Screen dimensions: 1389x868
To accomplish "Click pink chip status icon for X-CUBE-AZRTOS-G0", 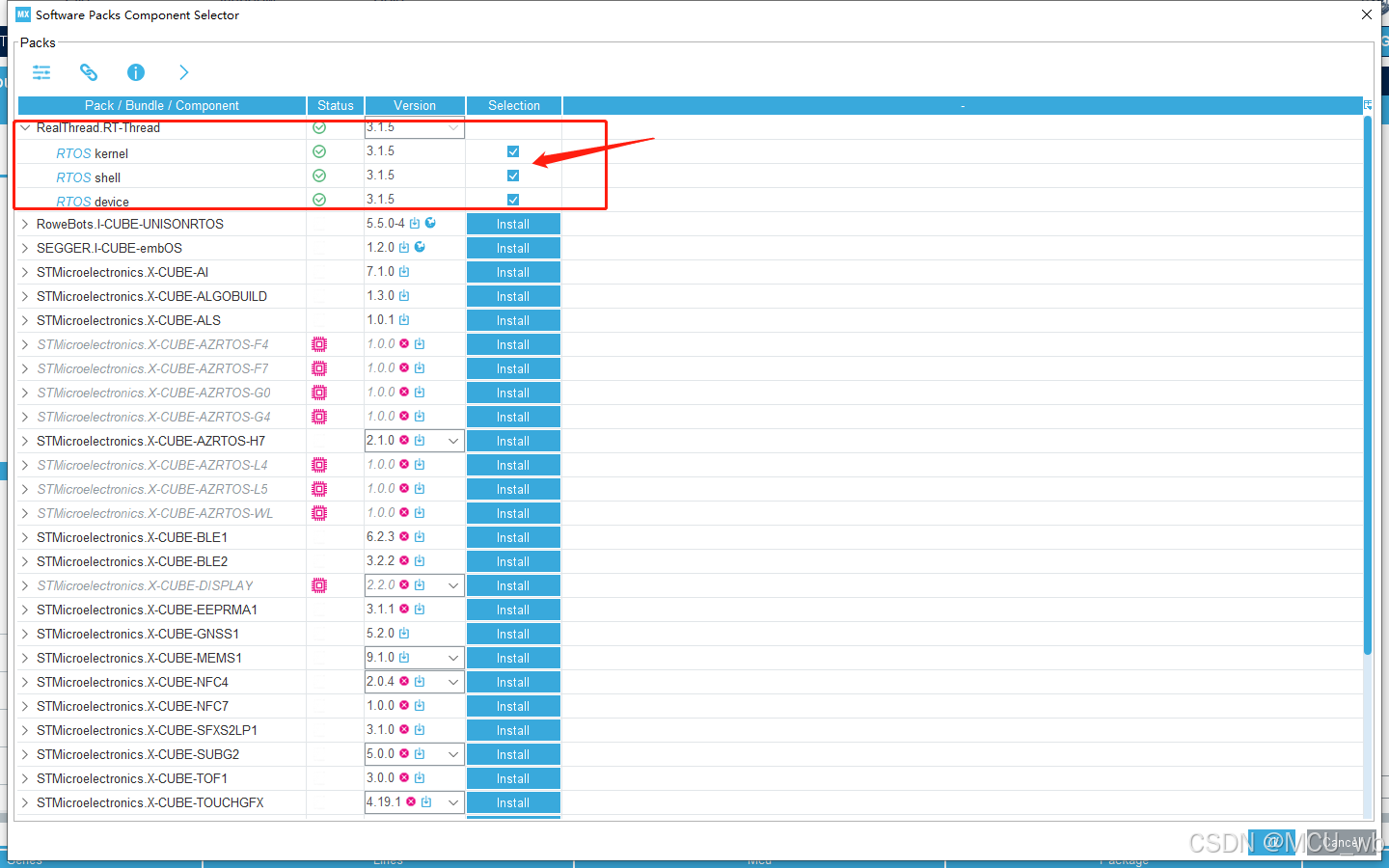I will click(x=319, y=393).
